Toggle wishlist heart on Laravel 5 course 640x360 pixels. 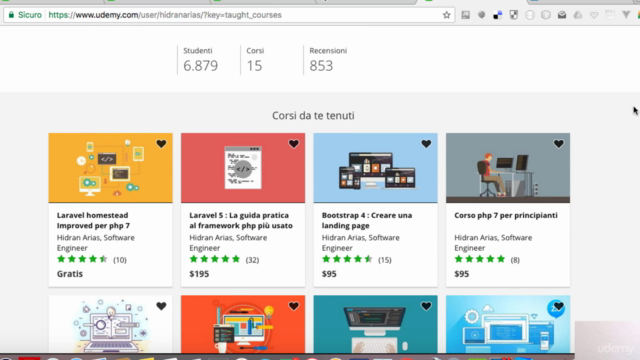(x=293, y=144)
